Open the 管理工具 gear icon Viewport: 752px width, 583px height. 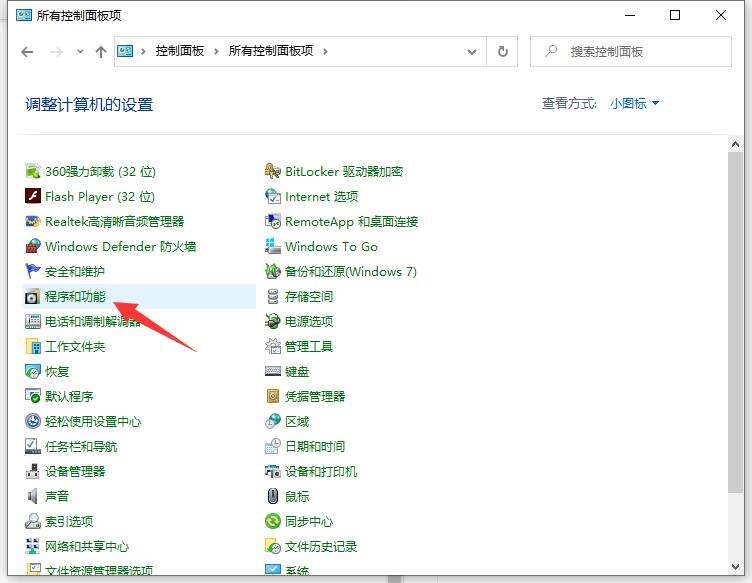tap(272, 346)
